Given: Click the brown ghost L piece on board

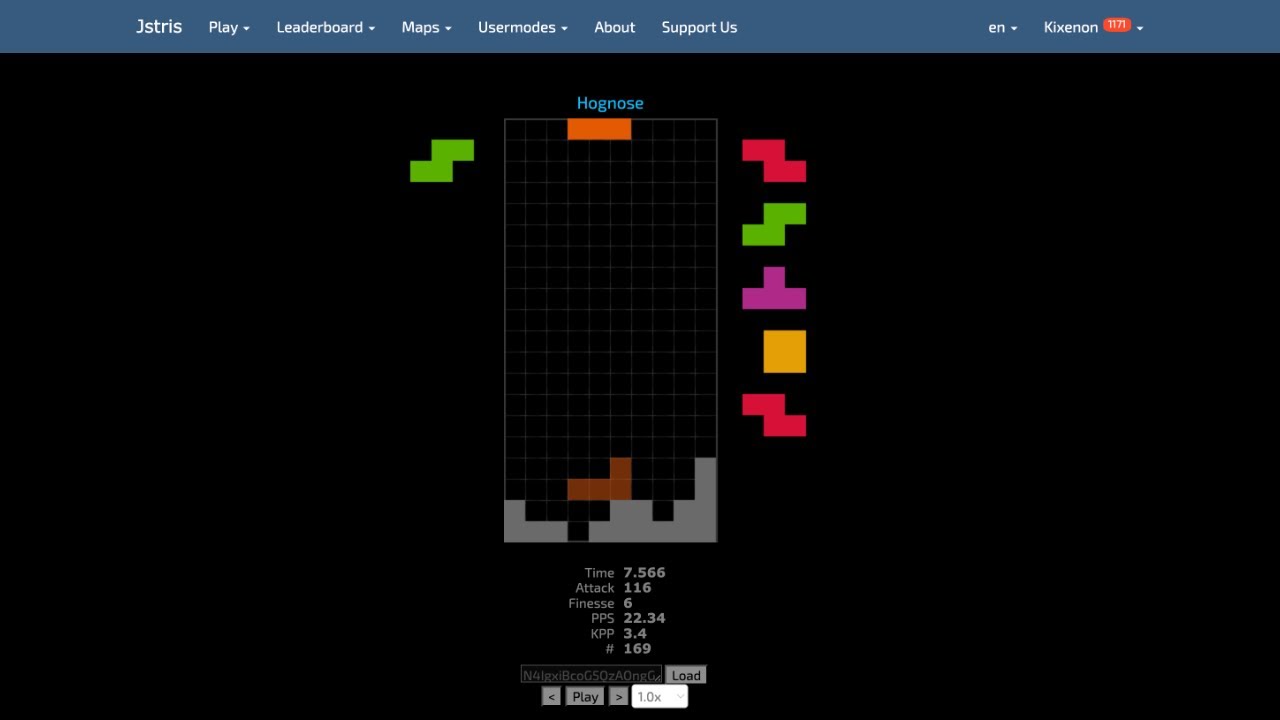Looking at the screenshot, I should (x=599, y=489).
